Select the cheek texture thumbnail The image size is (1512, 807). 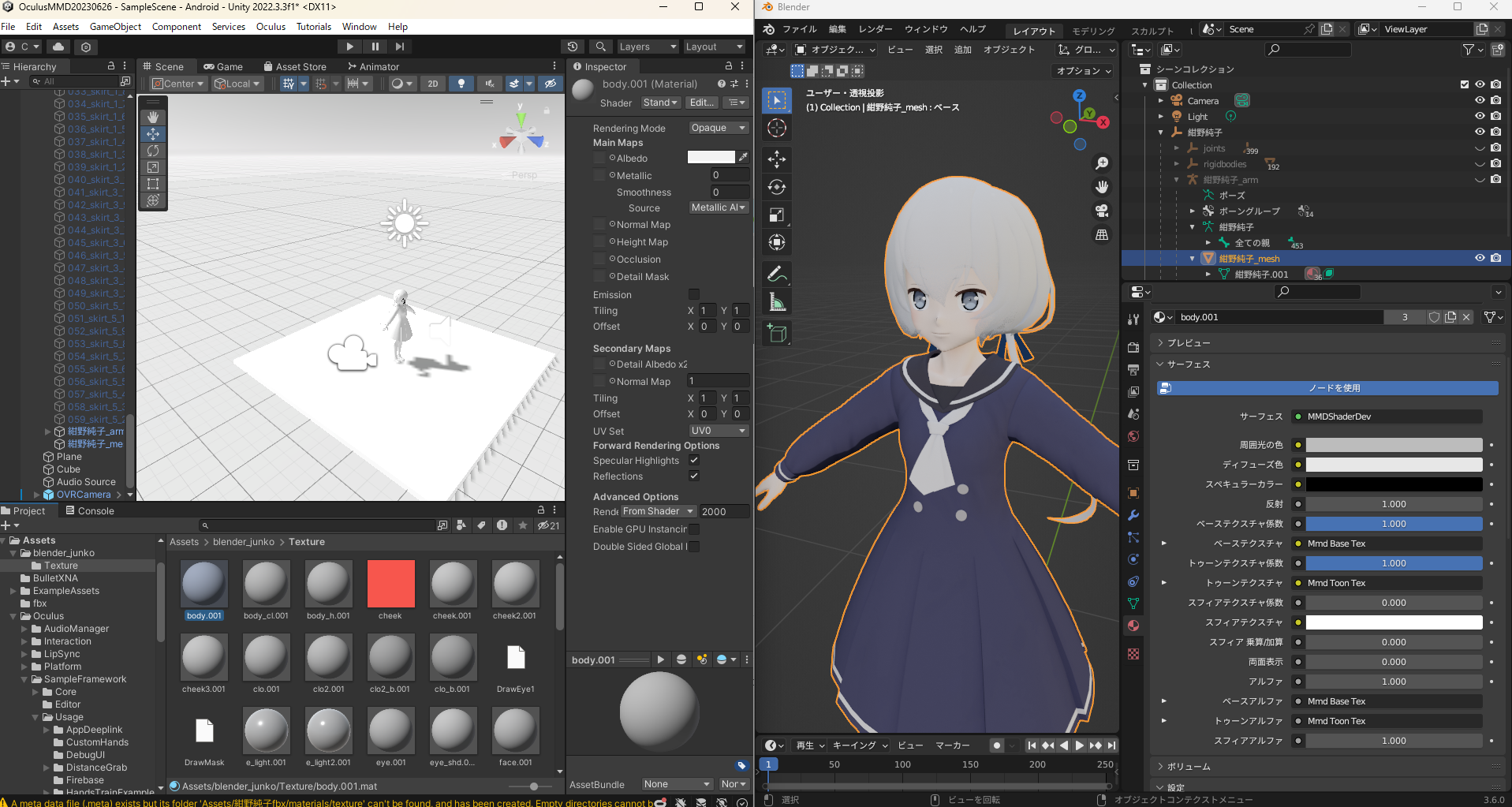tap(390, 584)
